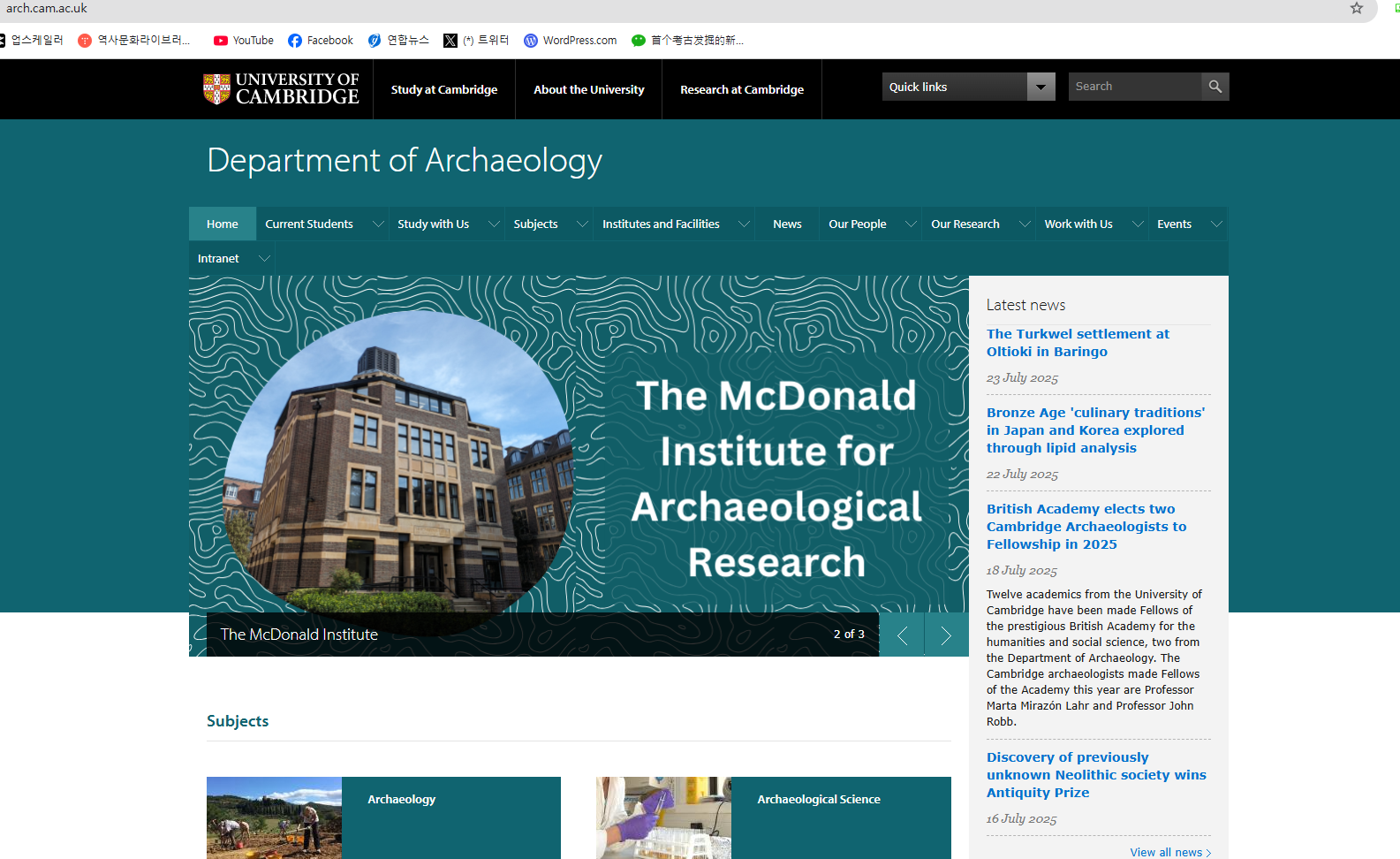
Task: Go to the next carousel slide
Action: coord(946,635)
